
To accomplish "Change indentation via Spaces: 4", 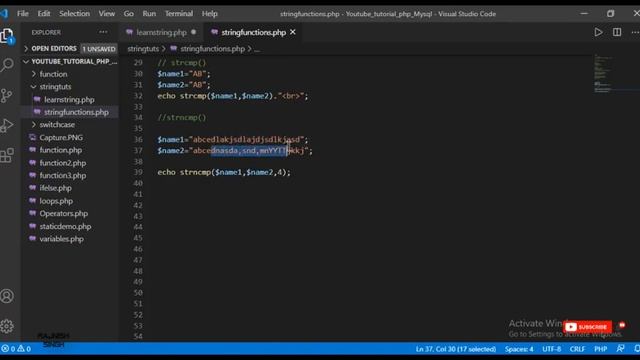I will click(519, 349).
